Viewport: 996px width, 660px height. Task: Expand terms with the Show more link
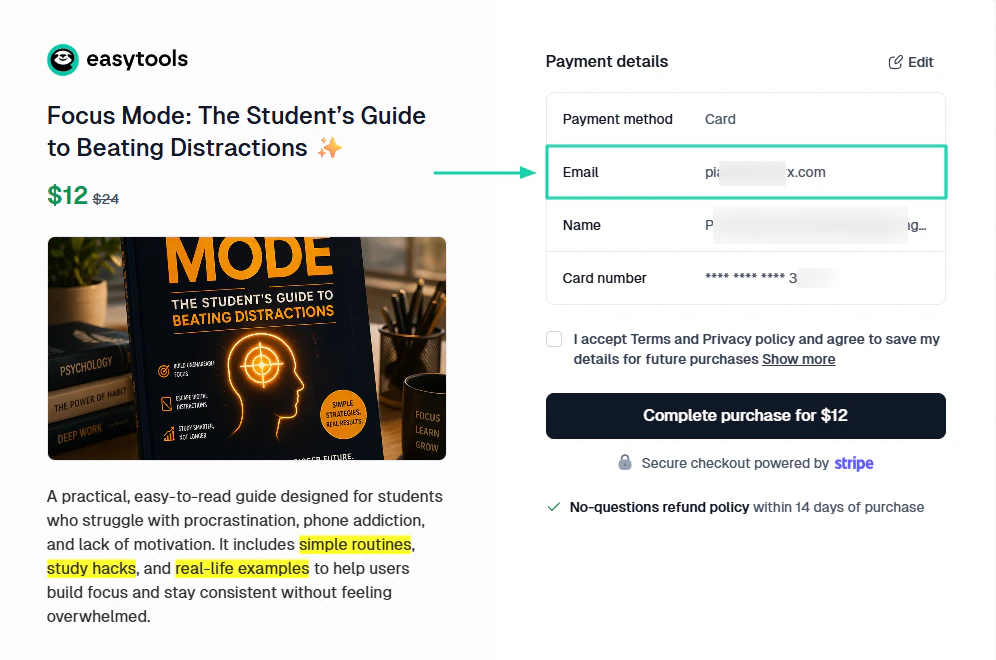pos(798,360)
